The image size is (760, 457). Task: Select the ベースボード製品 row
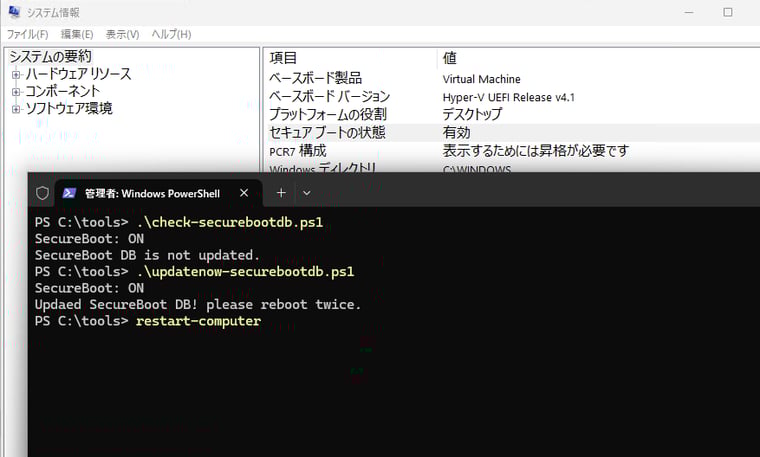[x=513, y=78]
